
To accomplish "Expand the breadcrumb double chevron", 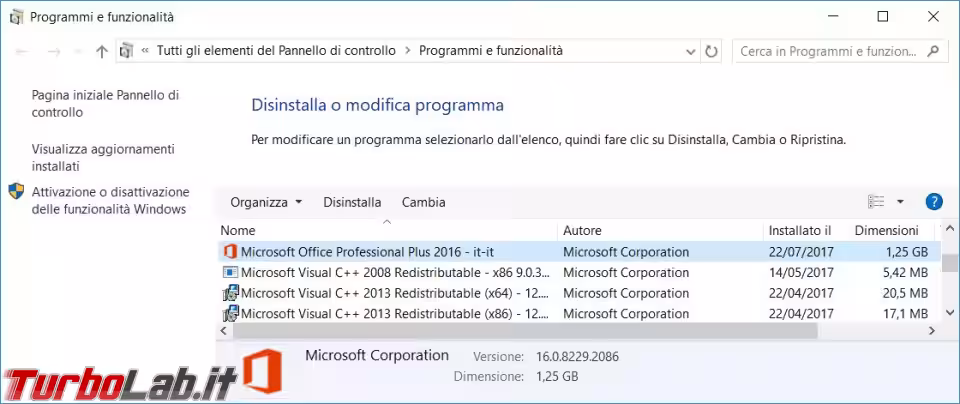I will click(145, 51).
